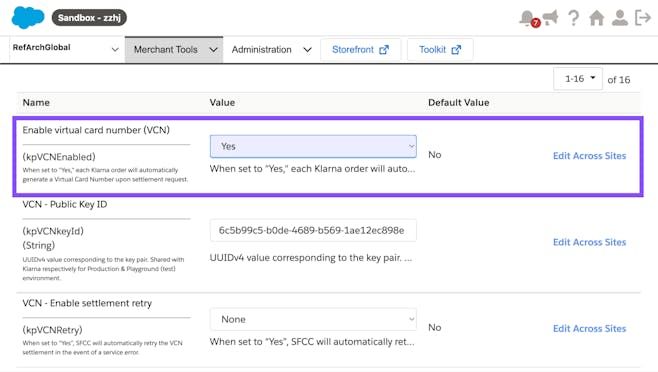The width and height of the screenshot is (658, 372).
Task: Go to home via house icon
Action: 596,18
